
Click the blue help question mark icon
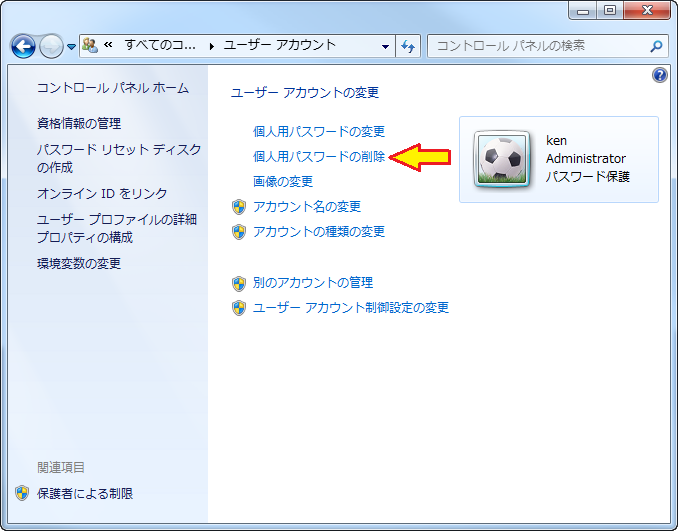[x=659, y=75]
